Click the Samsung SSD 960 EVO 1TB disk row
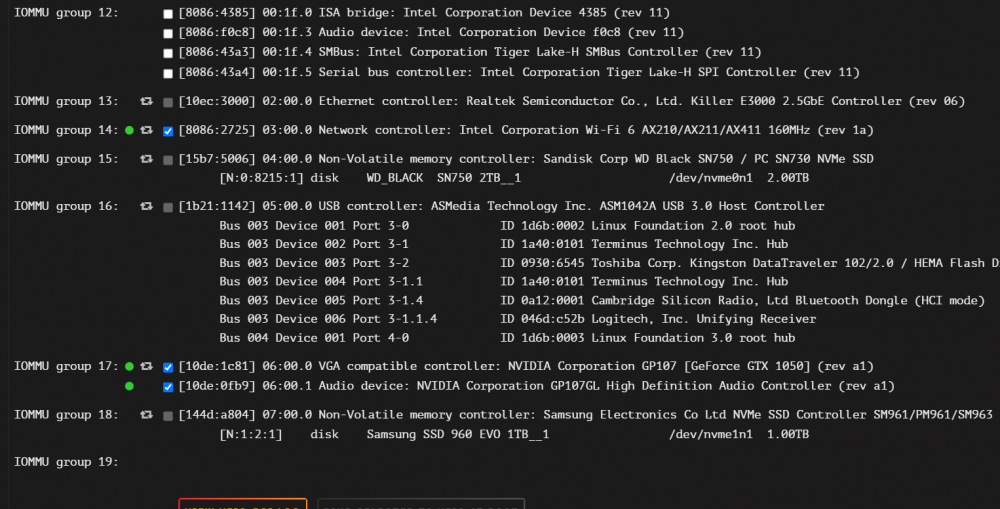 514,434
